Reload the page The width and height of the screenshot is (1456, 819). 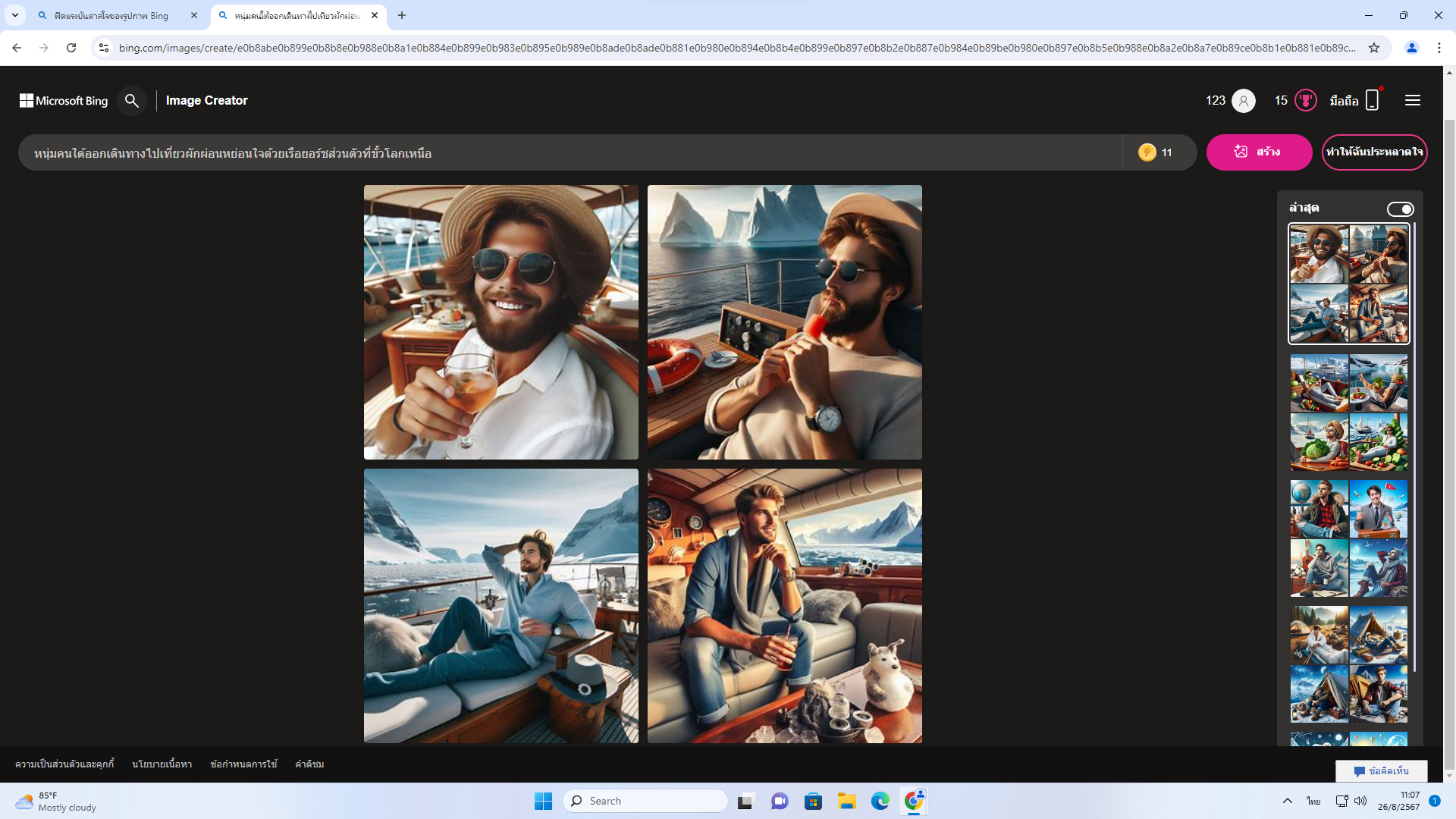click(x=71, y=48)
